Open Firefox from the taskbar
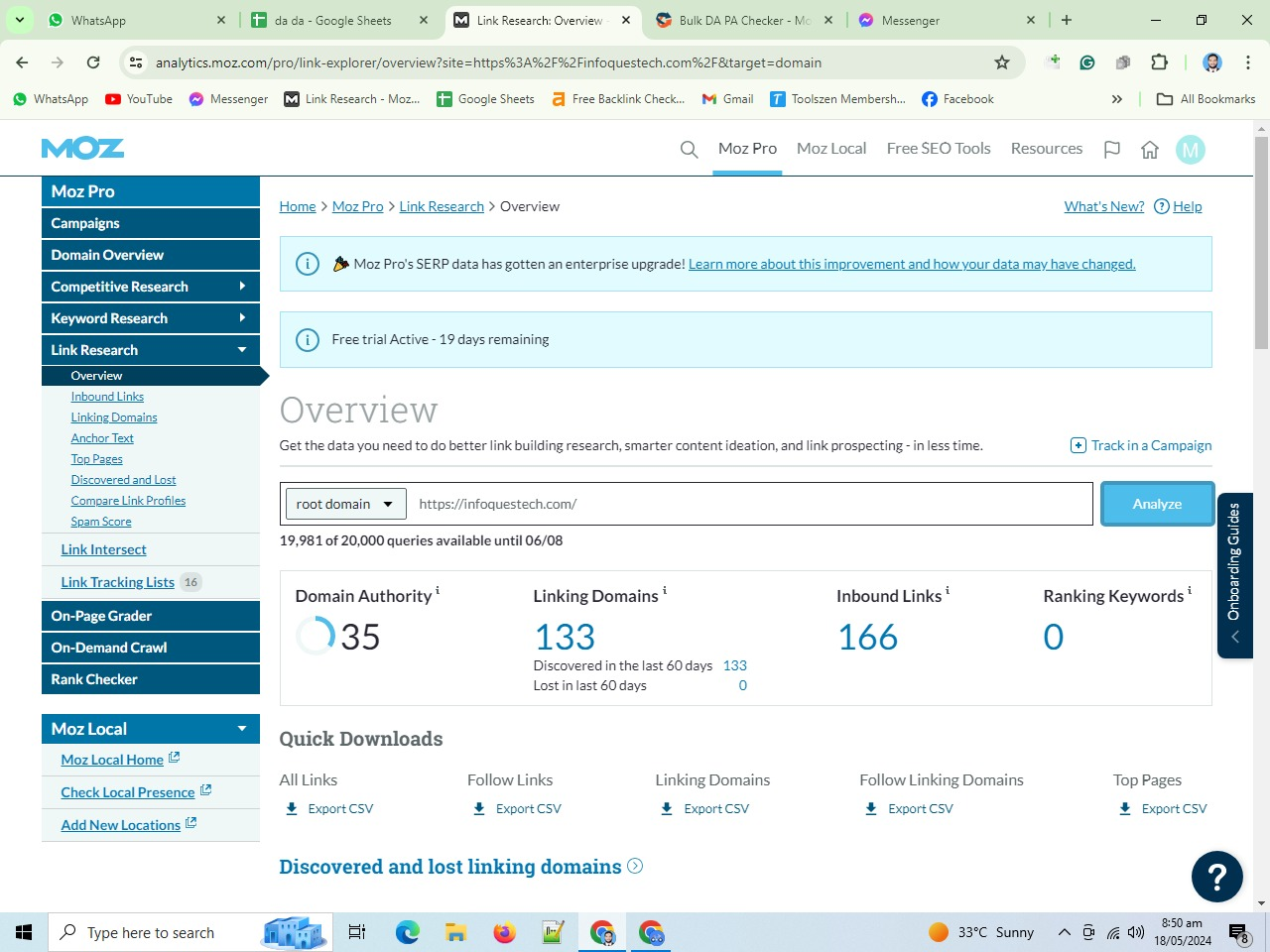Image resolution: width=1270 pixels, height=952 pixels. [x=504, y=932]
